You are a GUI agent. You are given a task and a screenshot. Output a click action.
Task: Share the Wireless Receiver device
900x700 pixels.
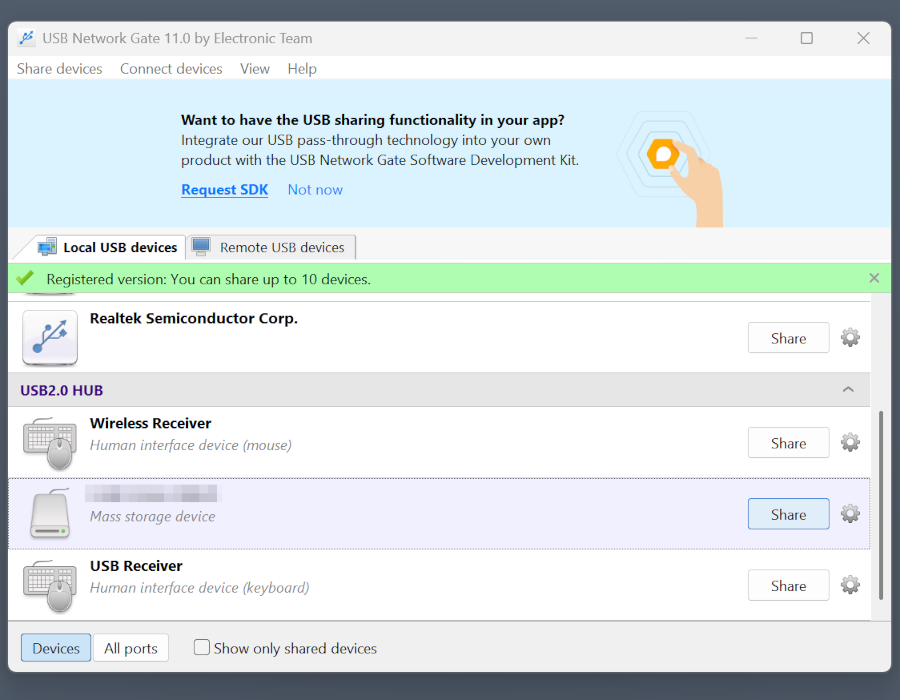788,443
